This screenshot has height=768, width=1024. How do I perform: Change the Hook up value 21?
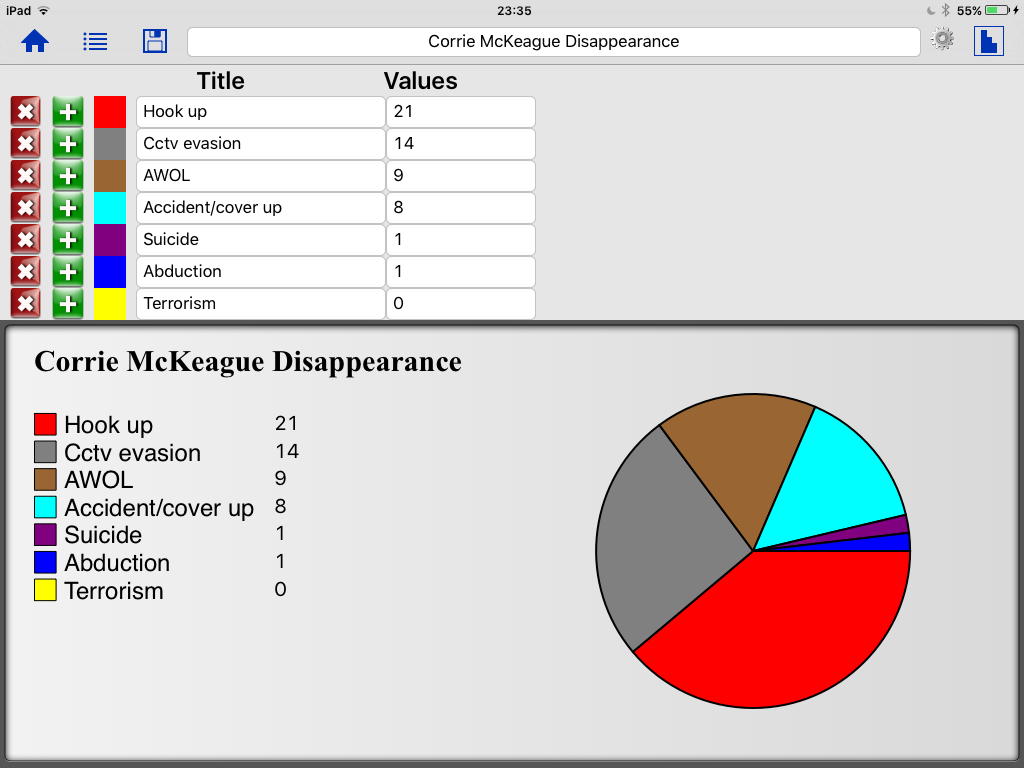(x=460, y=112)
